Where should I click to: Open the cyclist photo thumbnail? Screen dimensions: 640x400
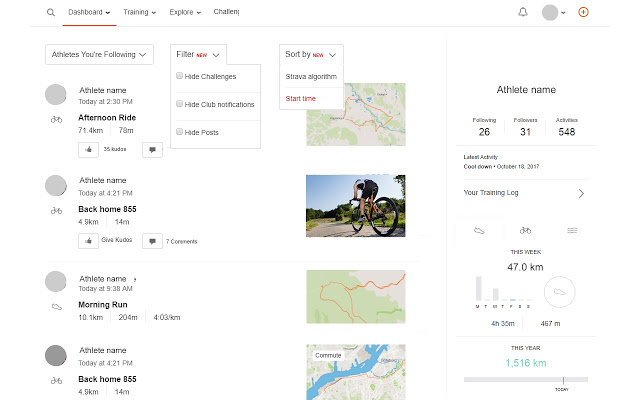click(356, 206)
